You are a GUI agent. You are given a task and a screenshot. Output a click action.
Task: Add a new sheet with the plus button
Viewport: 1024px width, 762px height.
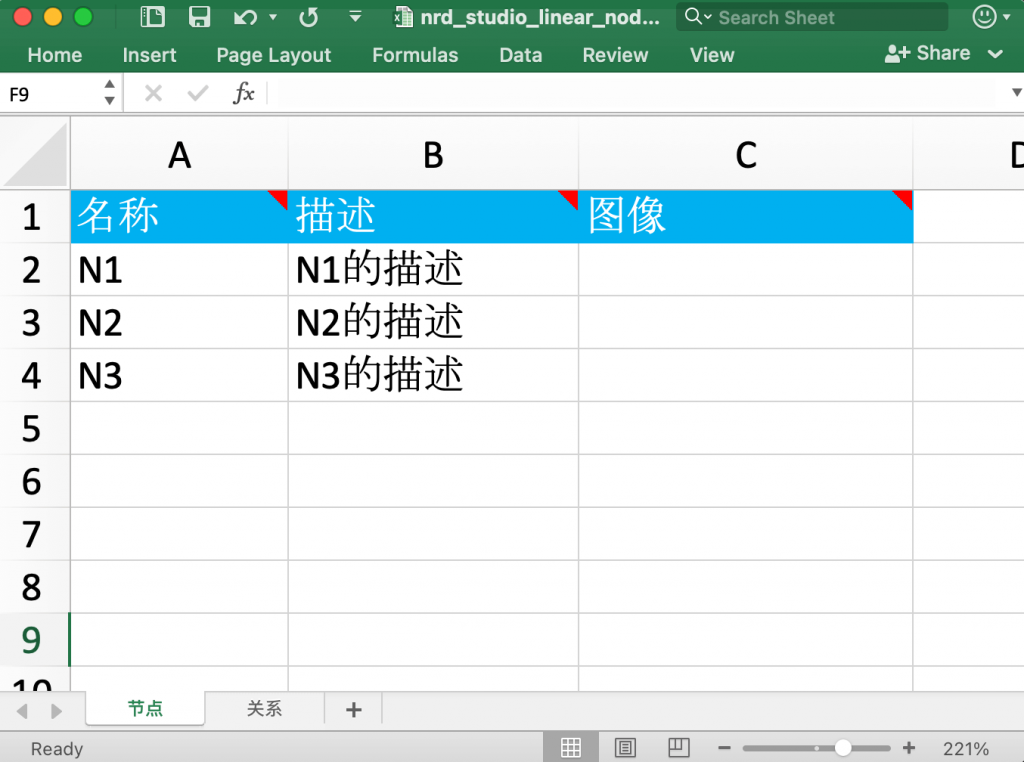[x=353, y=709]
